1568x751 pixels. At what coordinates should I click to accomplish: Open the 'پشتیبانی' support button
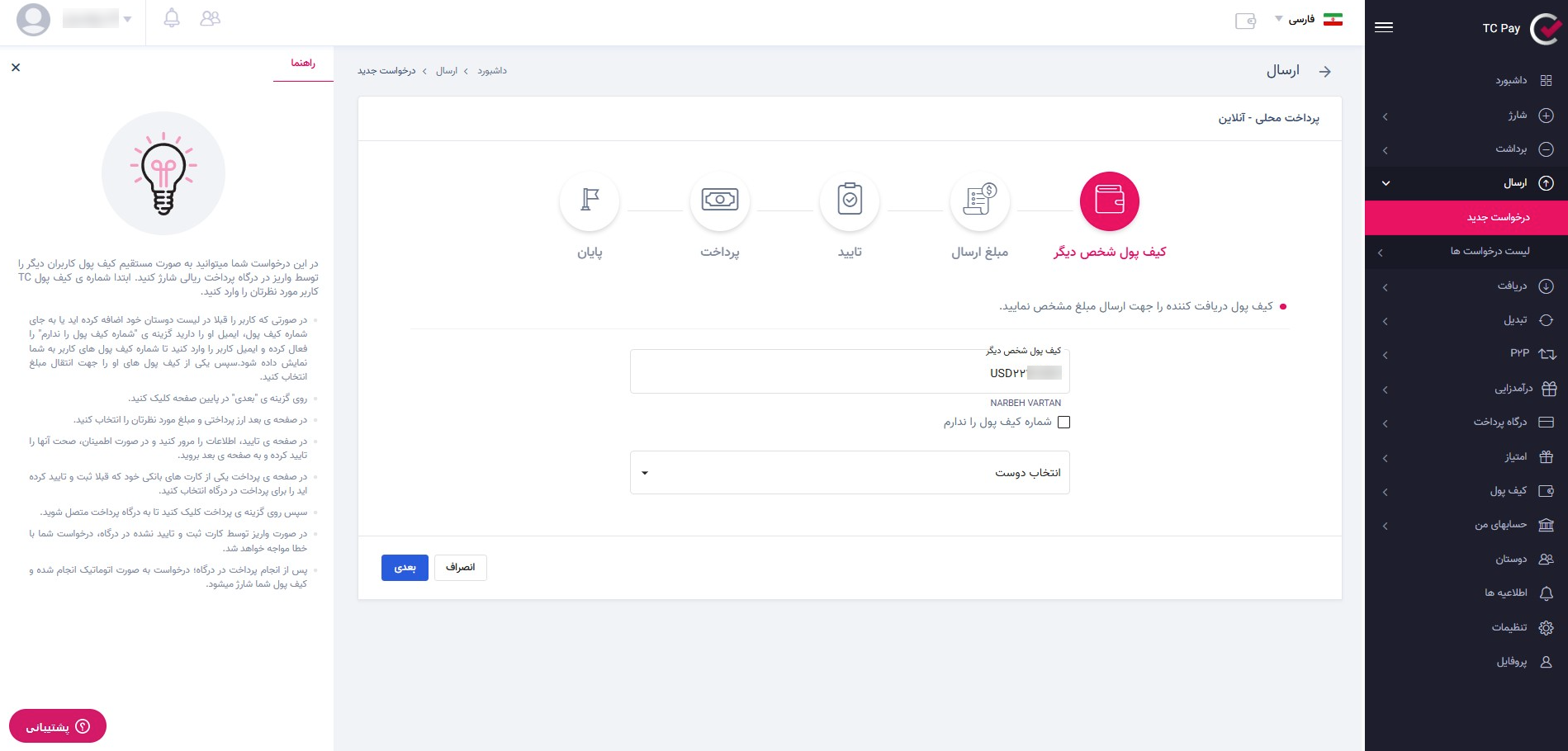point(58,726)
